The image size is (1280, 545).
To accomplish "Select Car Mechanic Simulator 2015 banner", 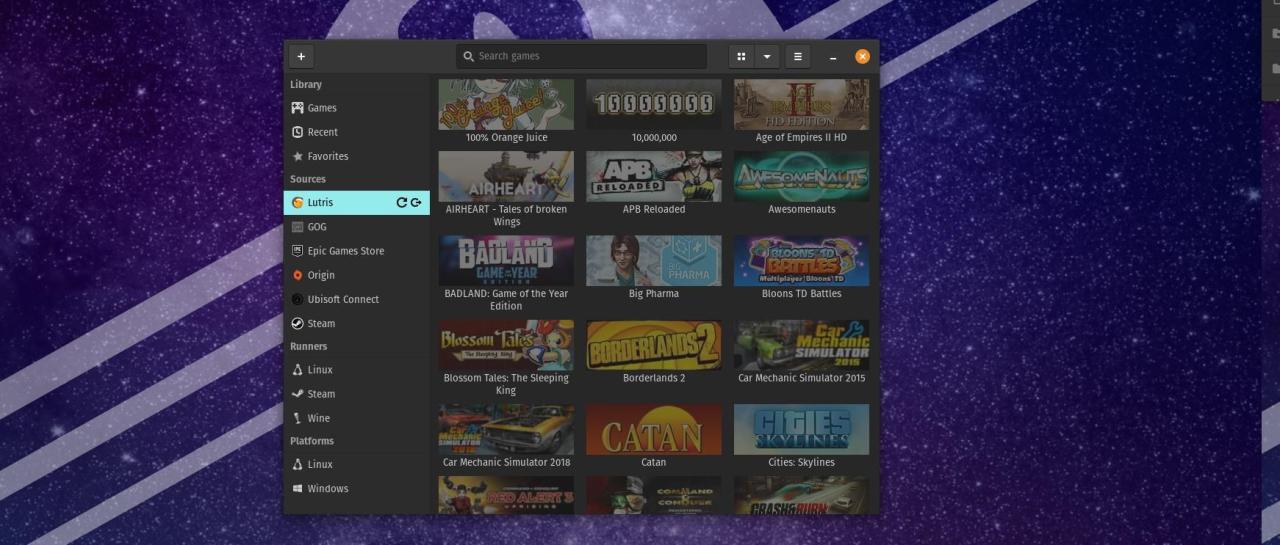I will coord(801,345).
